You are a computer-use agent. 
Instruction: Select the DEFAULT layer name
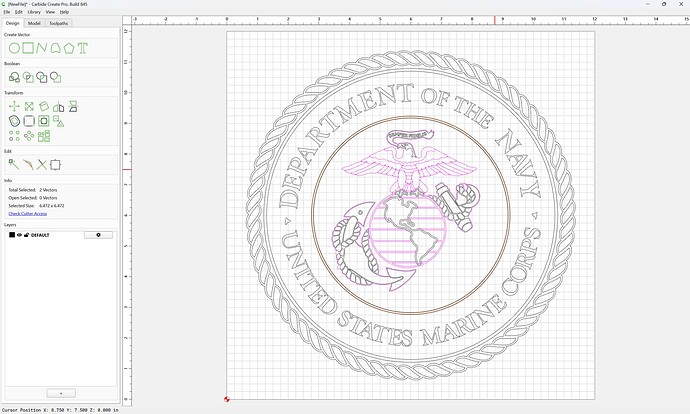pos(40,235)
